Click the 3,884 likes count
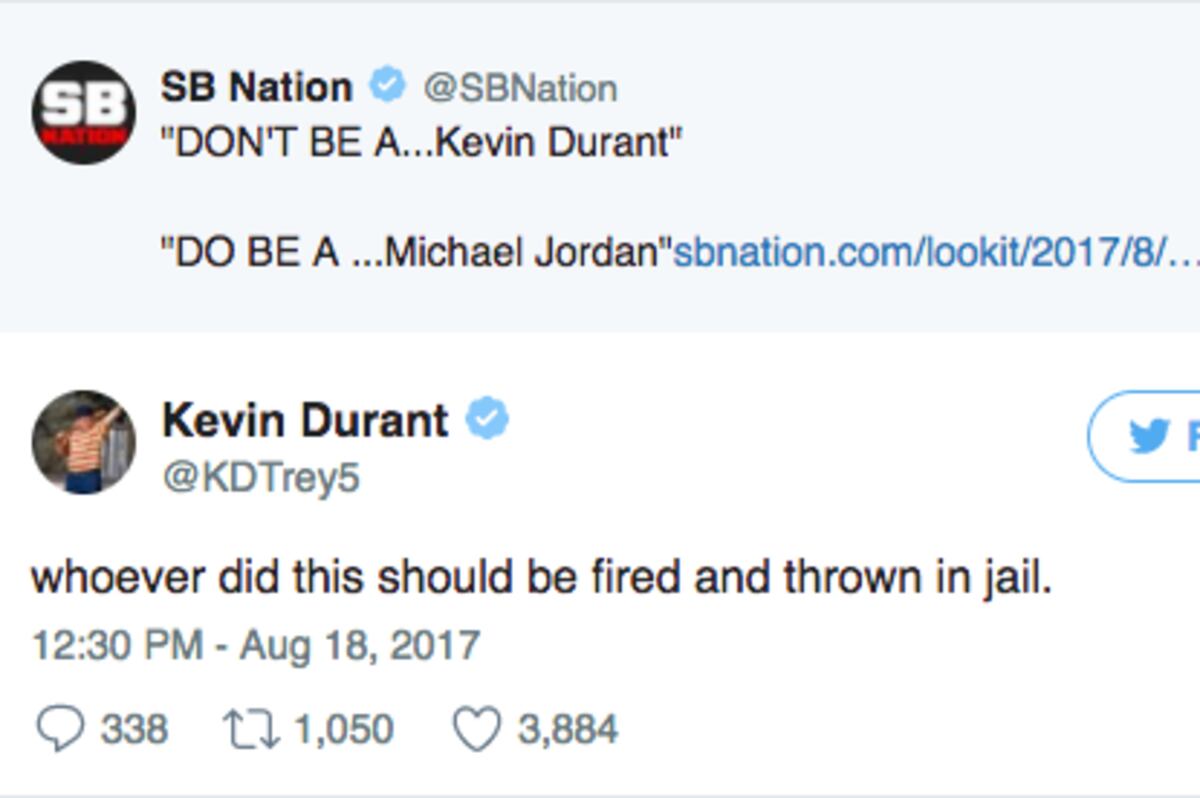The height and width of the screenshot is (798, 1200). click(567, 729)
